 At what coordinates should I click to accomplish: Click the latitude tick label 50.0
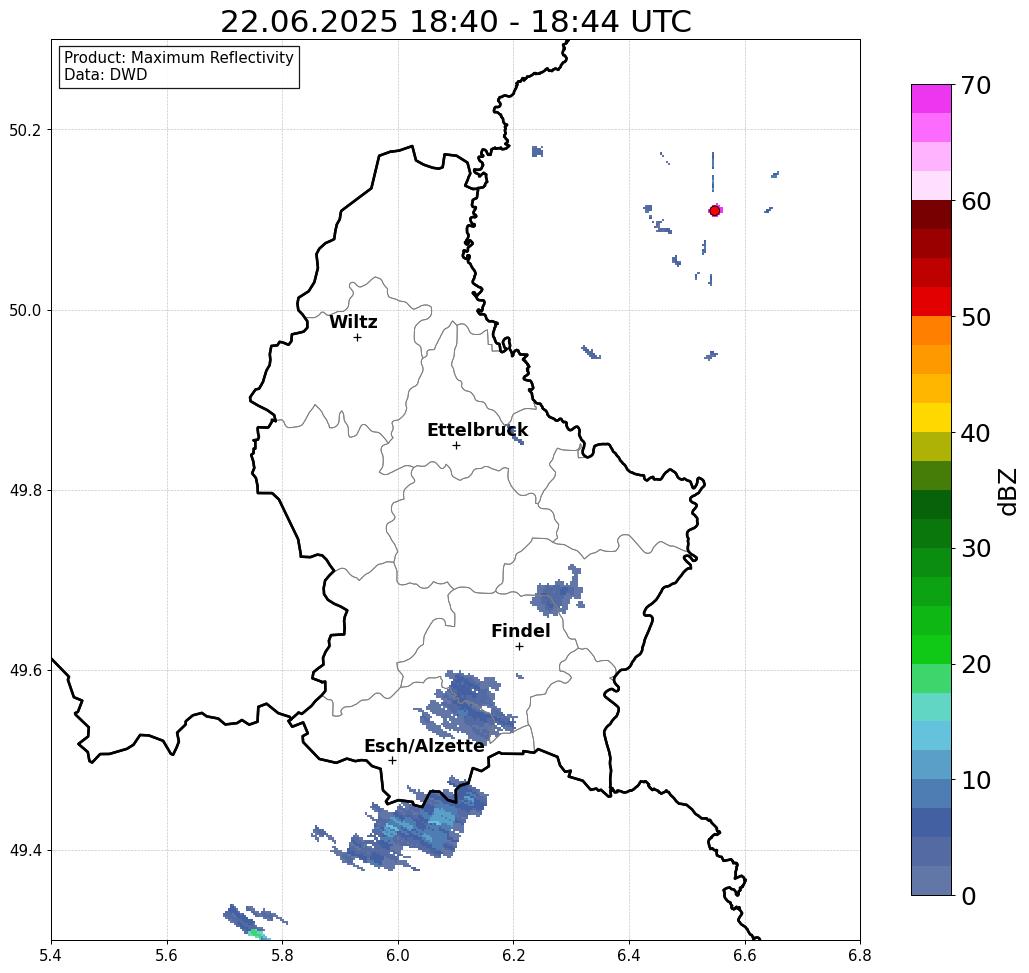tap(25, 310)
